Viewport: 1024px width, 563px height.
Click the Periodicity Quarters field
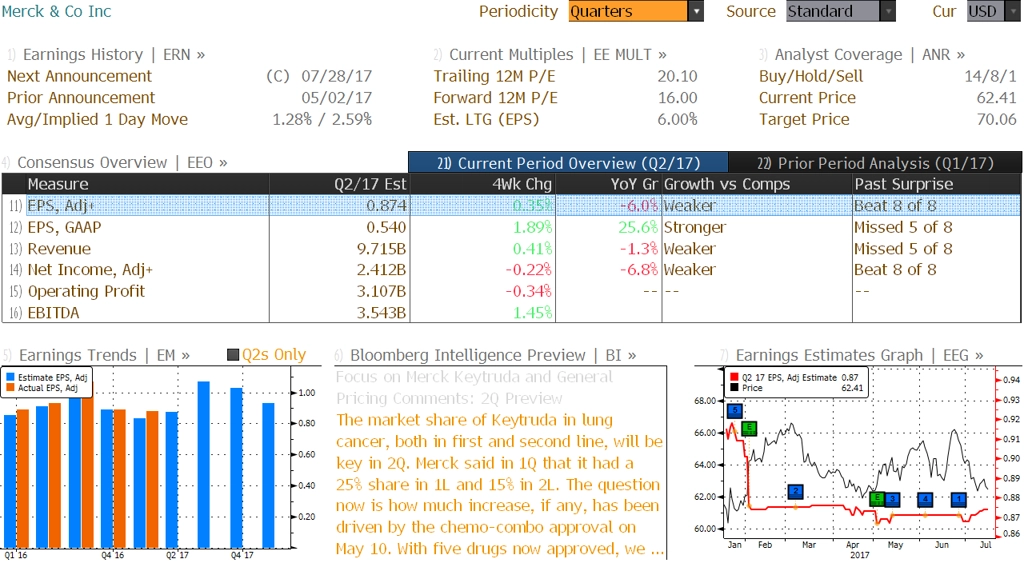tap(628, 11)
